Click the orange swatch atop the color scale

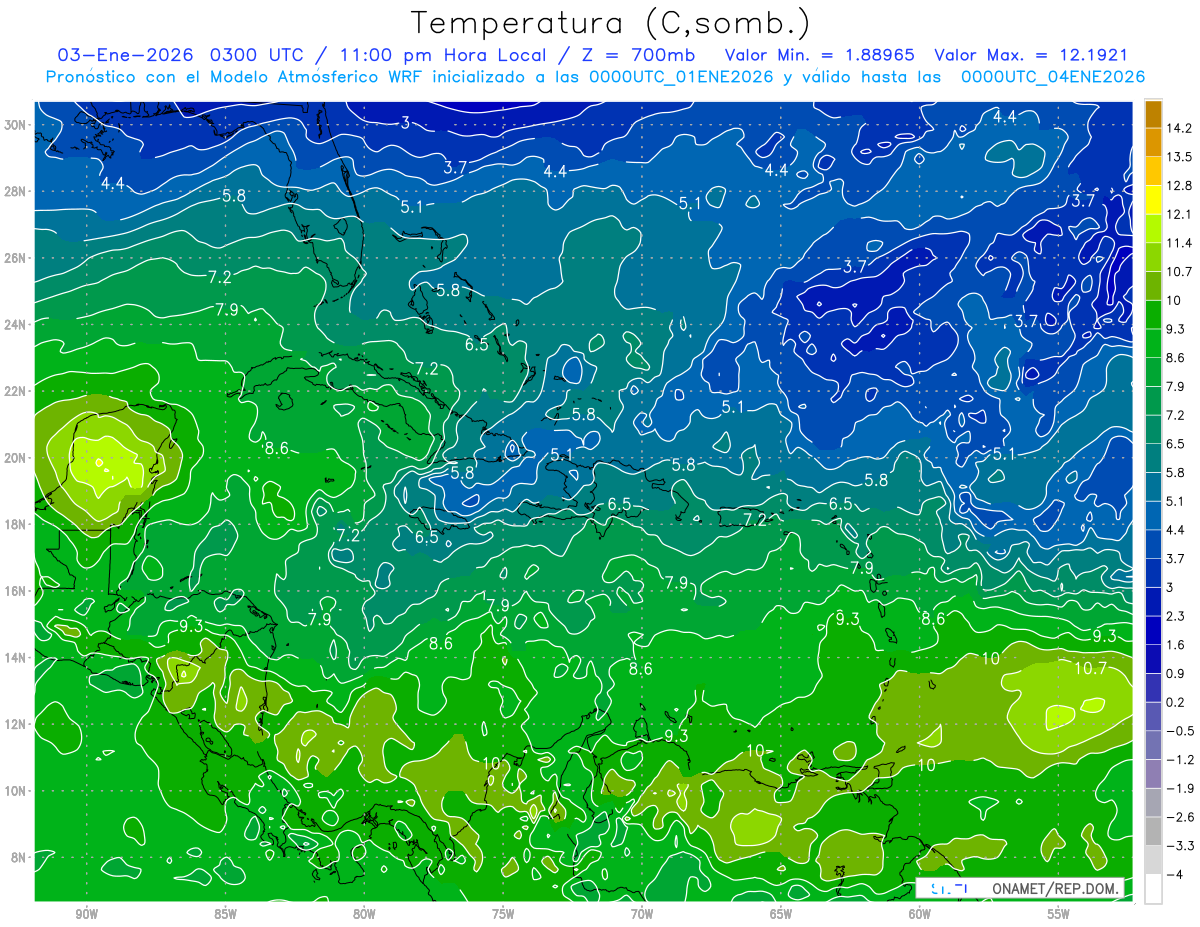tap(1153, 114)
